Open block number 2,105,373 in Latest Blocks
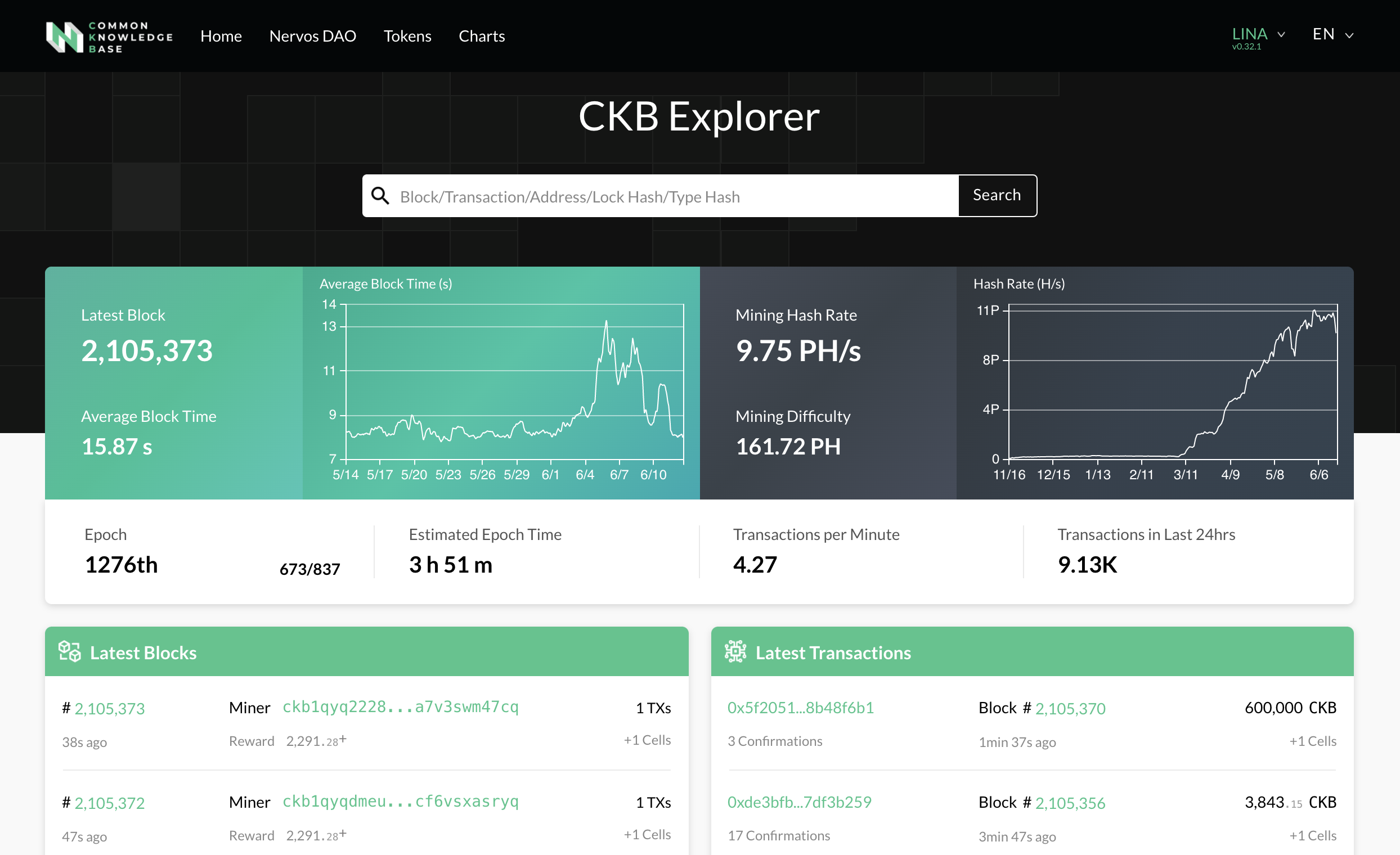Viewport: 1400px width, 855px height. pos(110,708)
